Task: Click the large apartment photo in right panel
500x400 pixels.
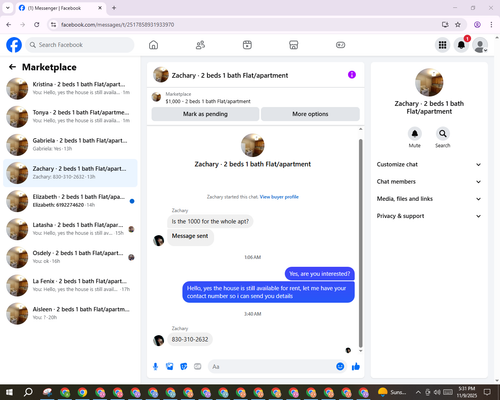Action: pos(429,82)
